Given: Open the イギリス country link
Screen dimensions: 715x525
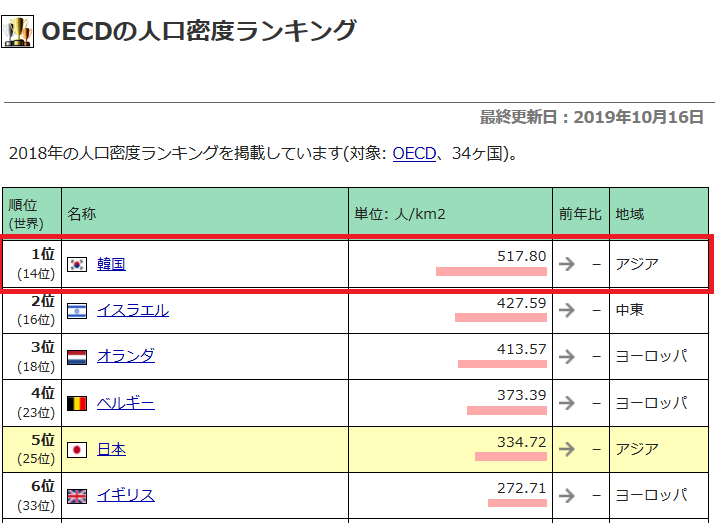Looking at the screenshot, I should [x=126, y=496].
